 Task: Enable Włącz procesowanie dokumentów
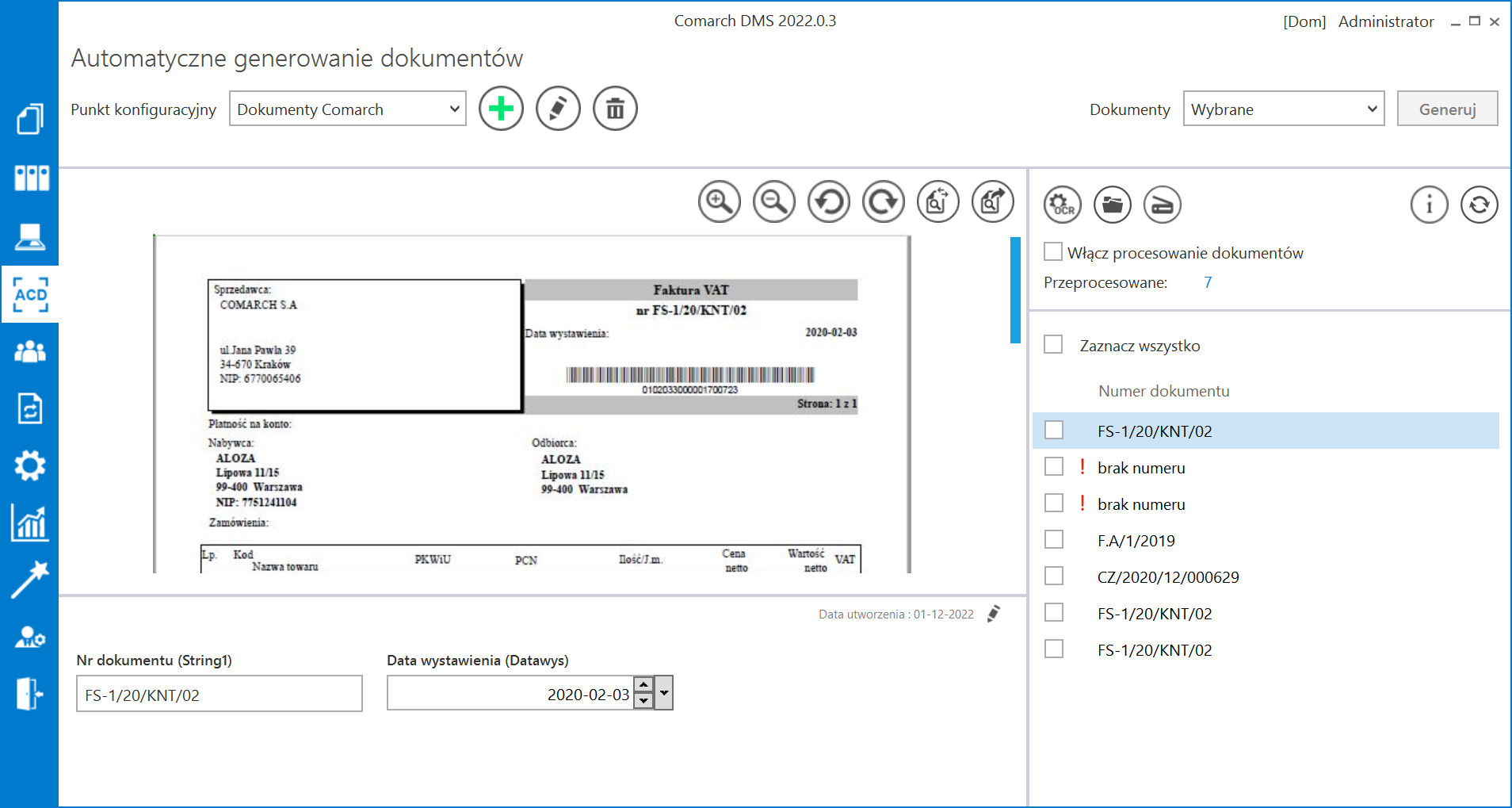[1052, 251]
